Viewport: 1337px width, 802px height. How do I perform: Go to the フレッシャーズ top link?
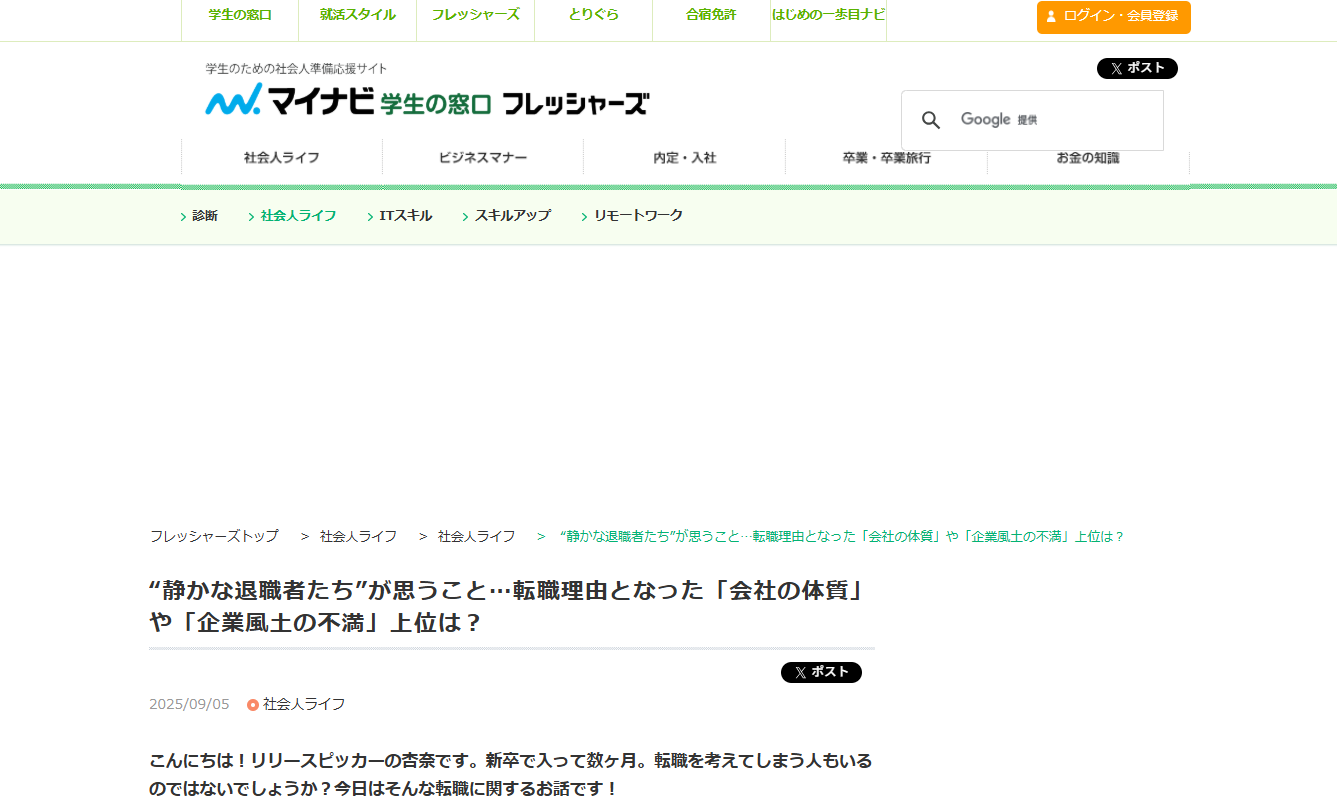point(475,15)
